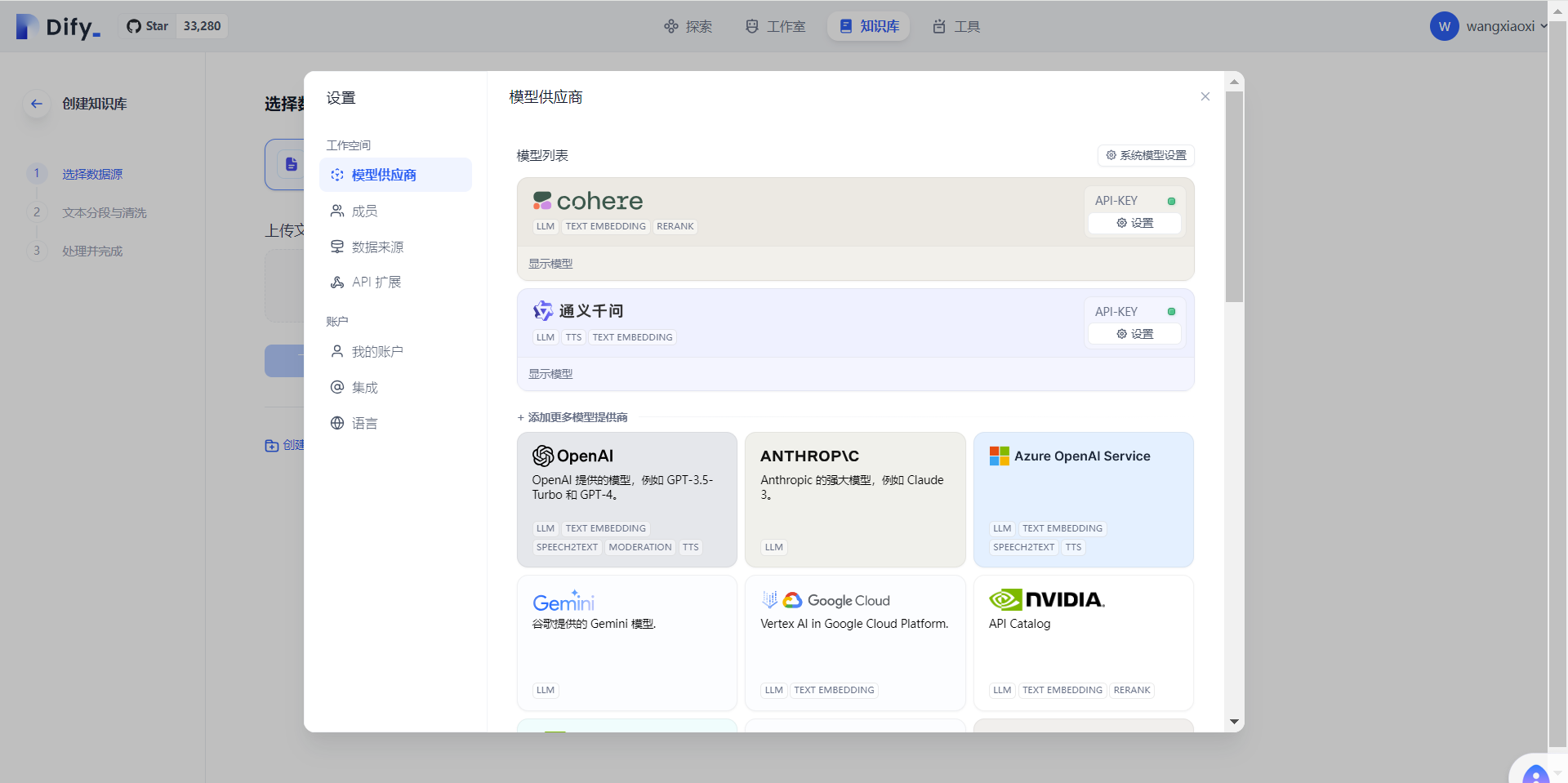Select the Google Cloud Vertex AI card
Image resolution: width=1568 pixels, height=783 pixels.
click(855, 643)
